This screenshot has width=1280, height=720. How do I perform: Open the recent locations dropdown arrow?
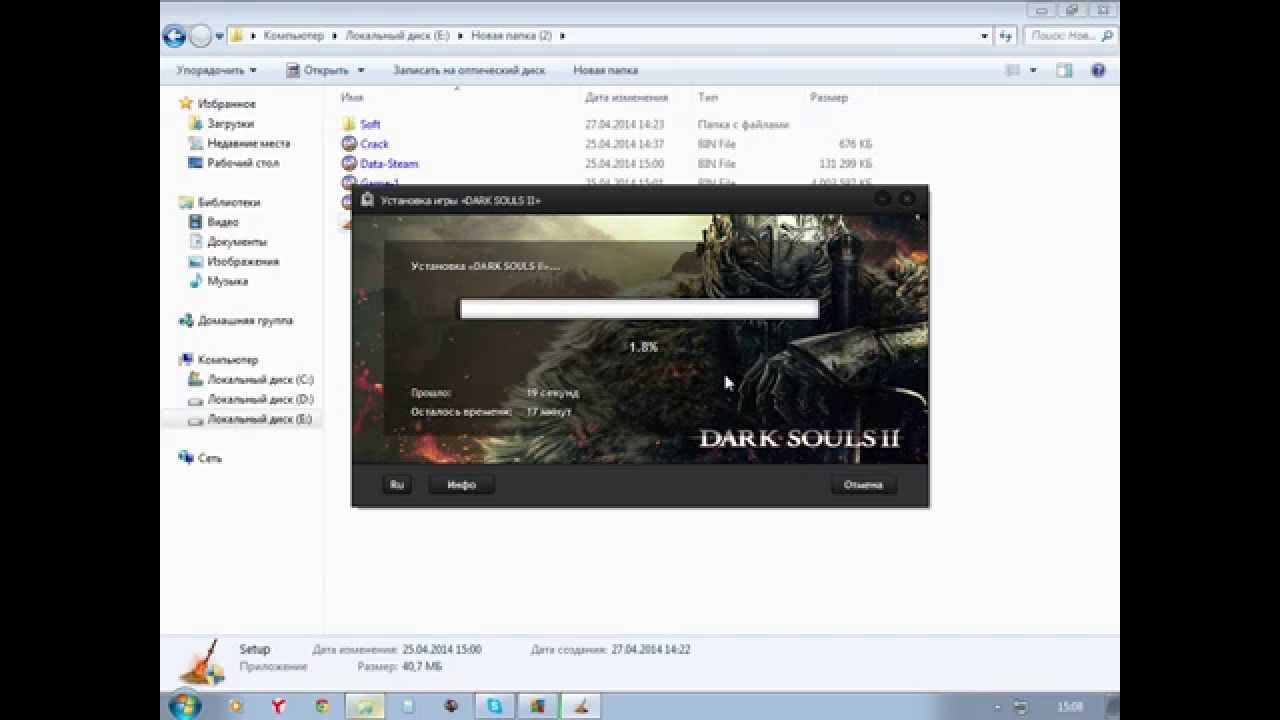pyautogui.click(x=219, y=36)
